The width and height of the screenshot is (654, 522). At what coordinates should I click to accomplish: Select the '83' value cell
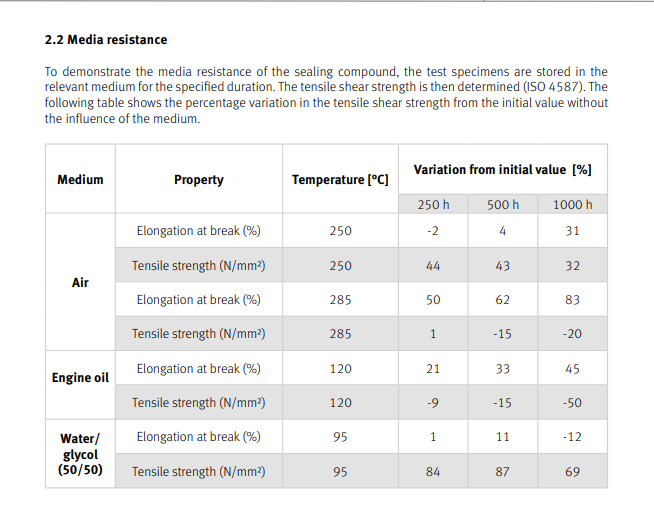pyautogui.click(x=572, y=299)
